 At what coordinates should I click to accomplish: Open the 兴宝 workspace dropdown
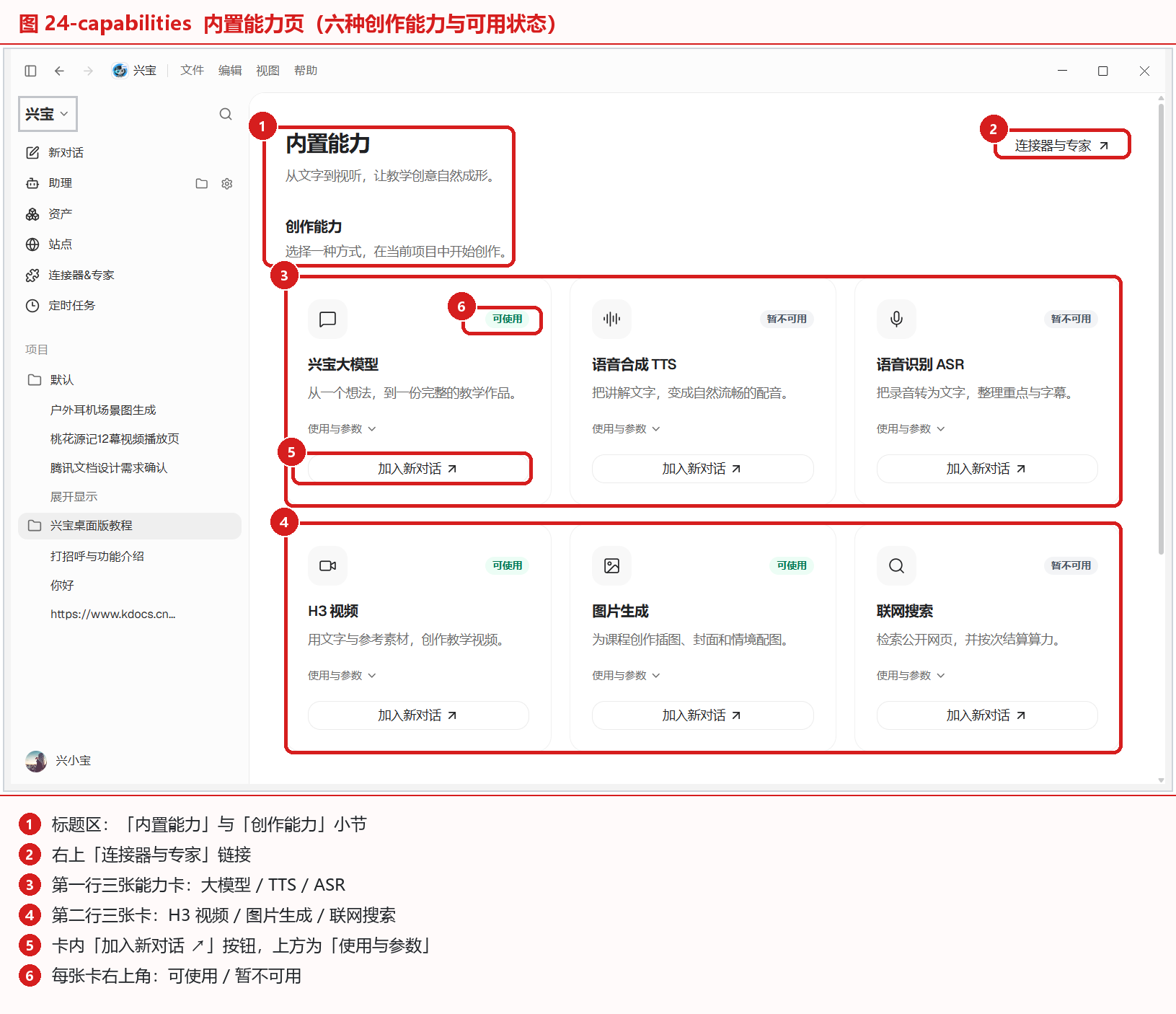(48, 114)
